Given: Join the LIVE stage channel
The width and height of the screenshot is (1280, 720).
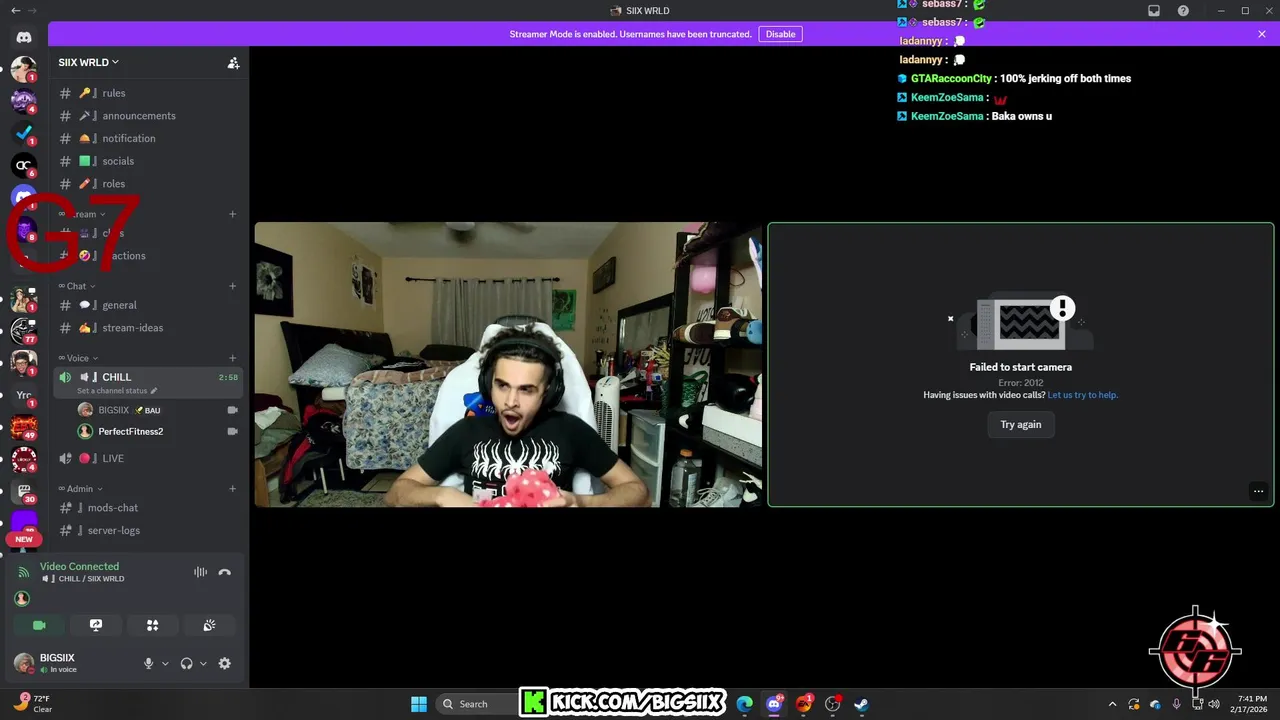Looking at the screenshot, I should pos(148,458).
